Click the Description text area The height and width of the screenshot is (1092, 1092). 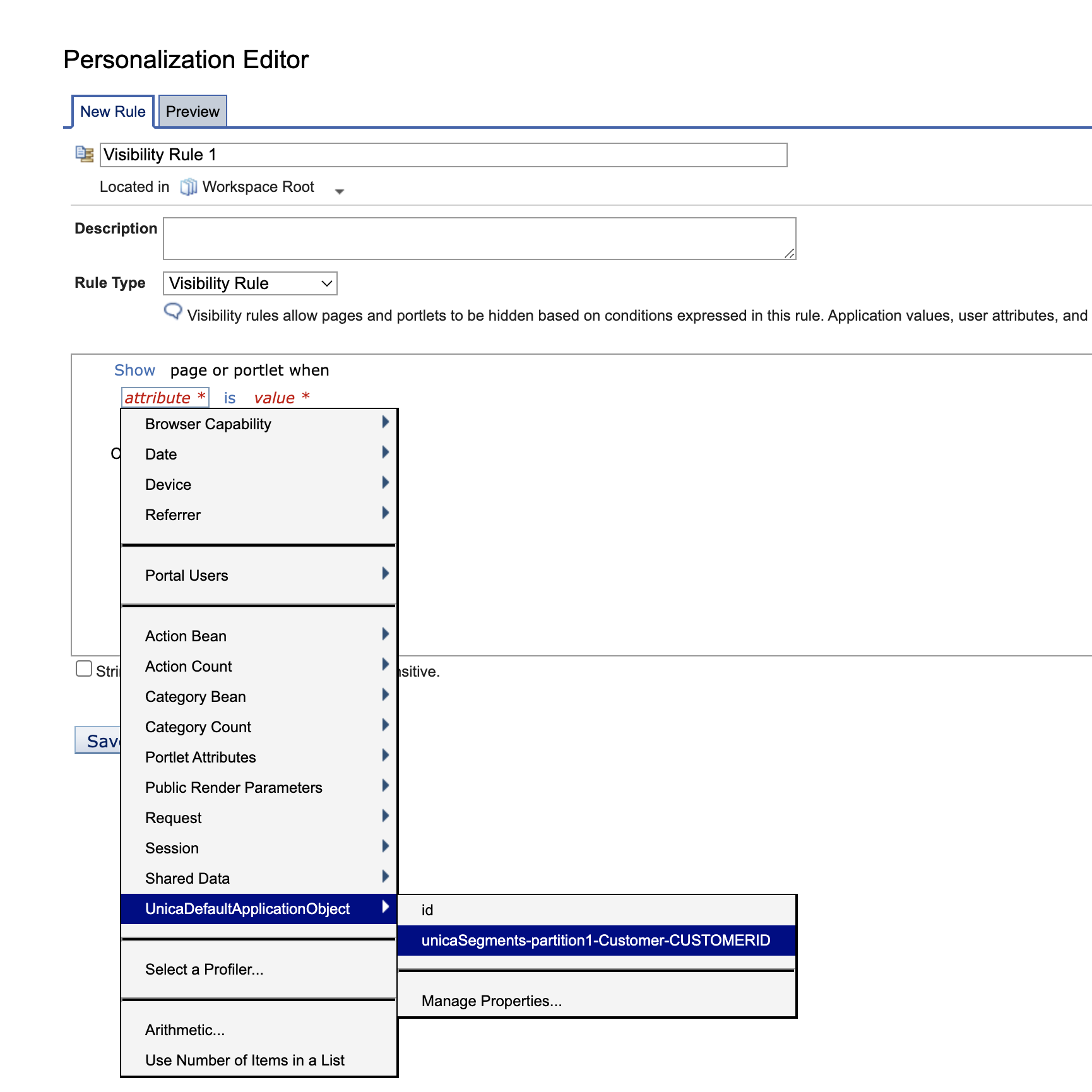[480, 239]
